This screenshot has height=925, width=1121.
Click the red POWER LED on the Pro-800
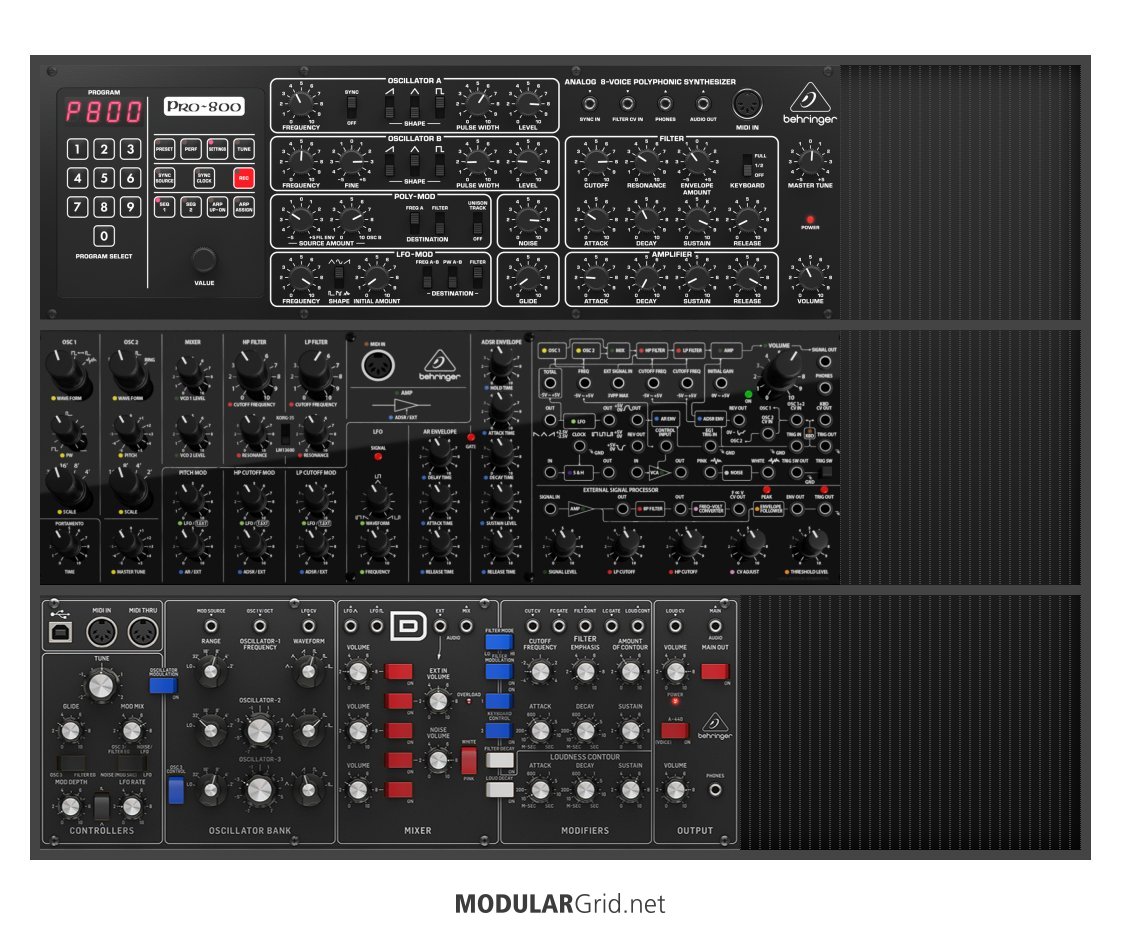(x=810, y=219)
